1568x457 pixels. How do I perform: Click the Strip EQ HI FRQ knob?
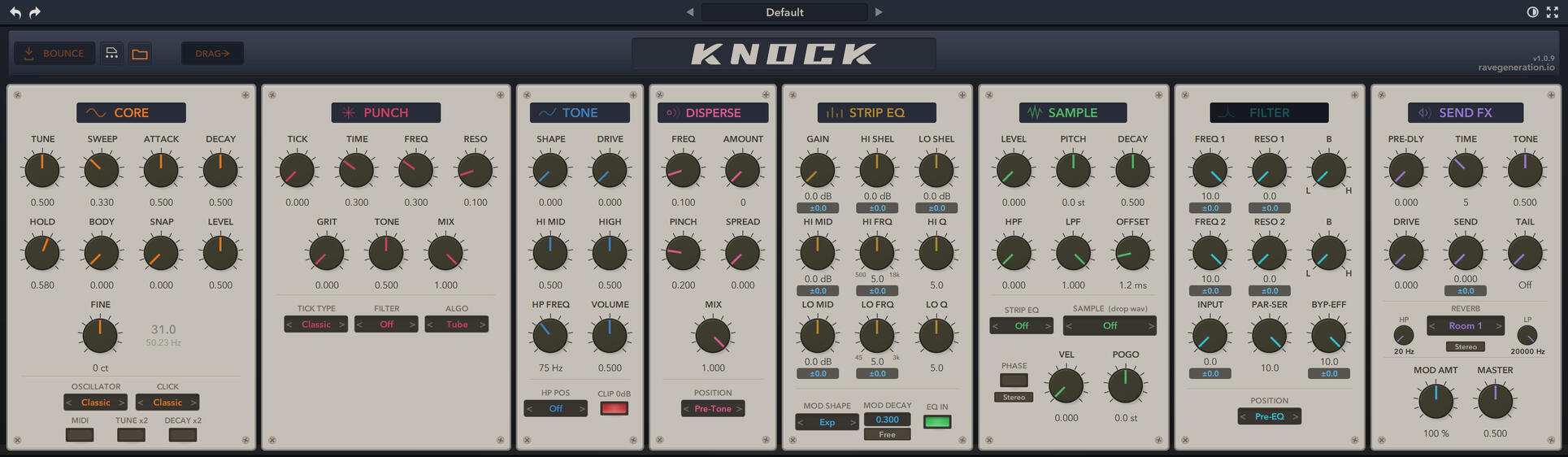coord(877,253)
